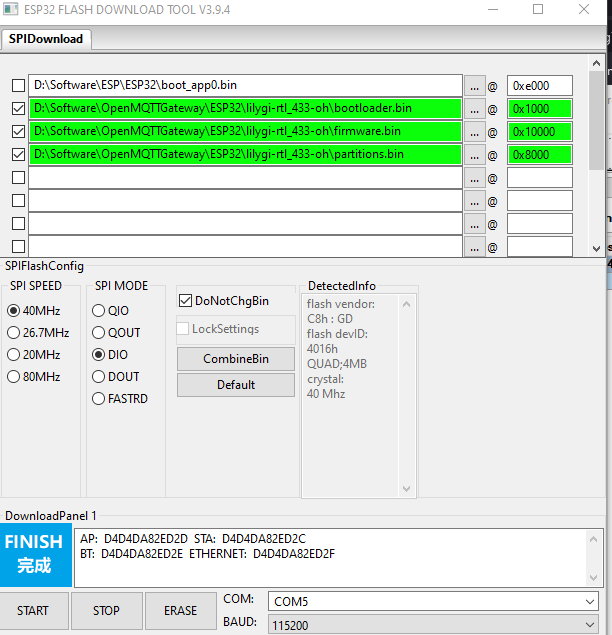Open the COM port dropdown

point(433,601)
